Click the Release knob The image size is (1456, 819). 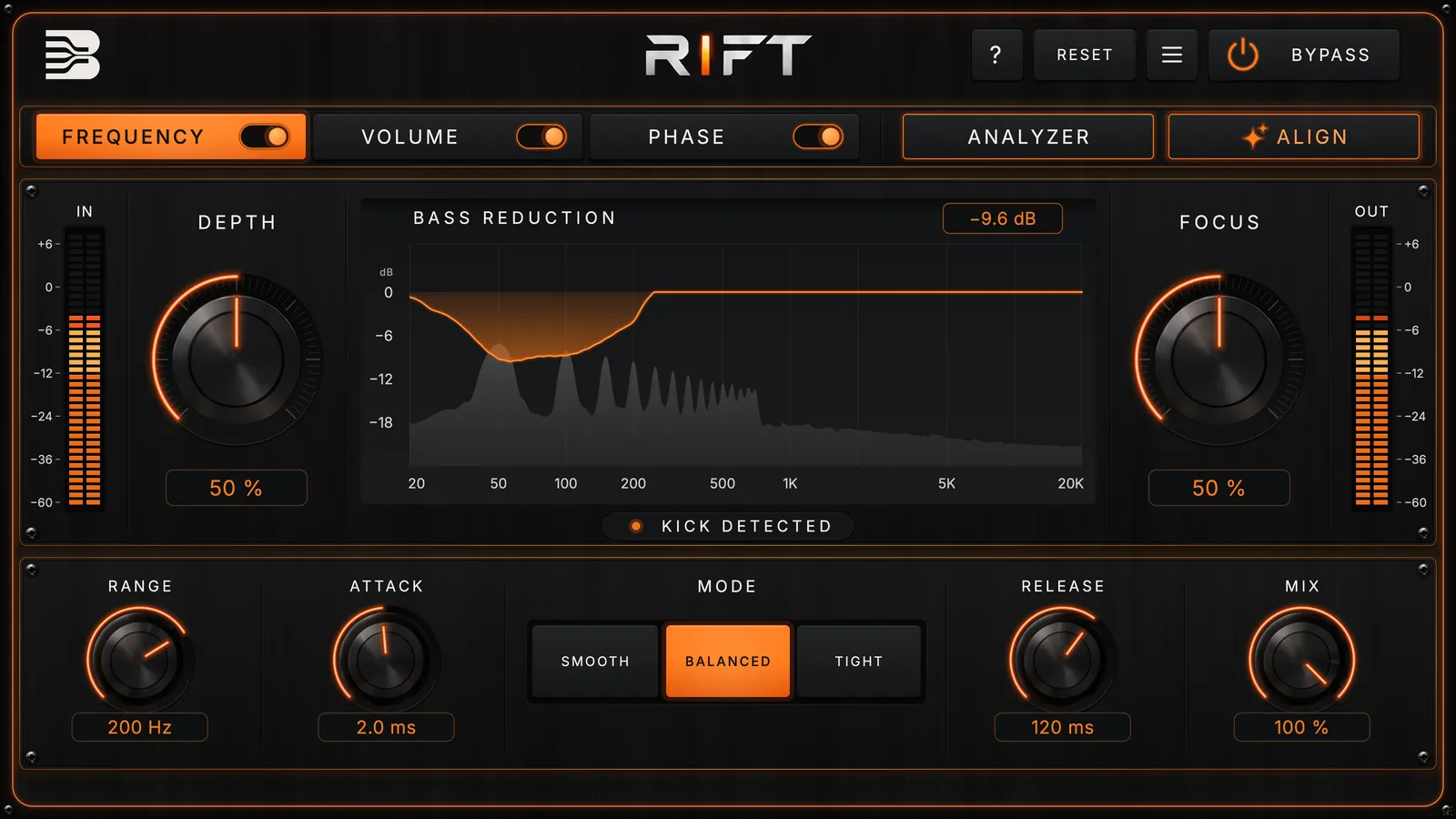click(1062, 660)
